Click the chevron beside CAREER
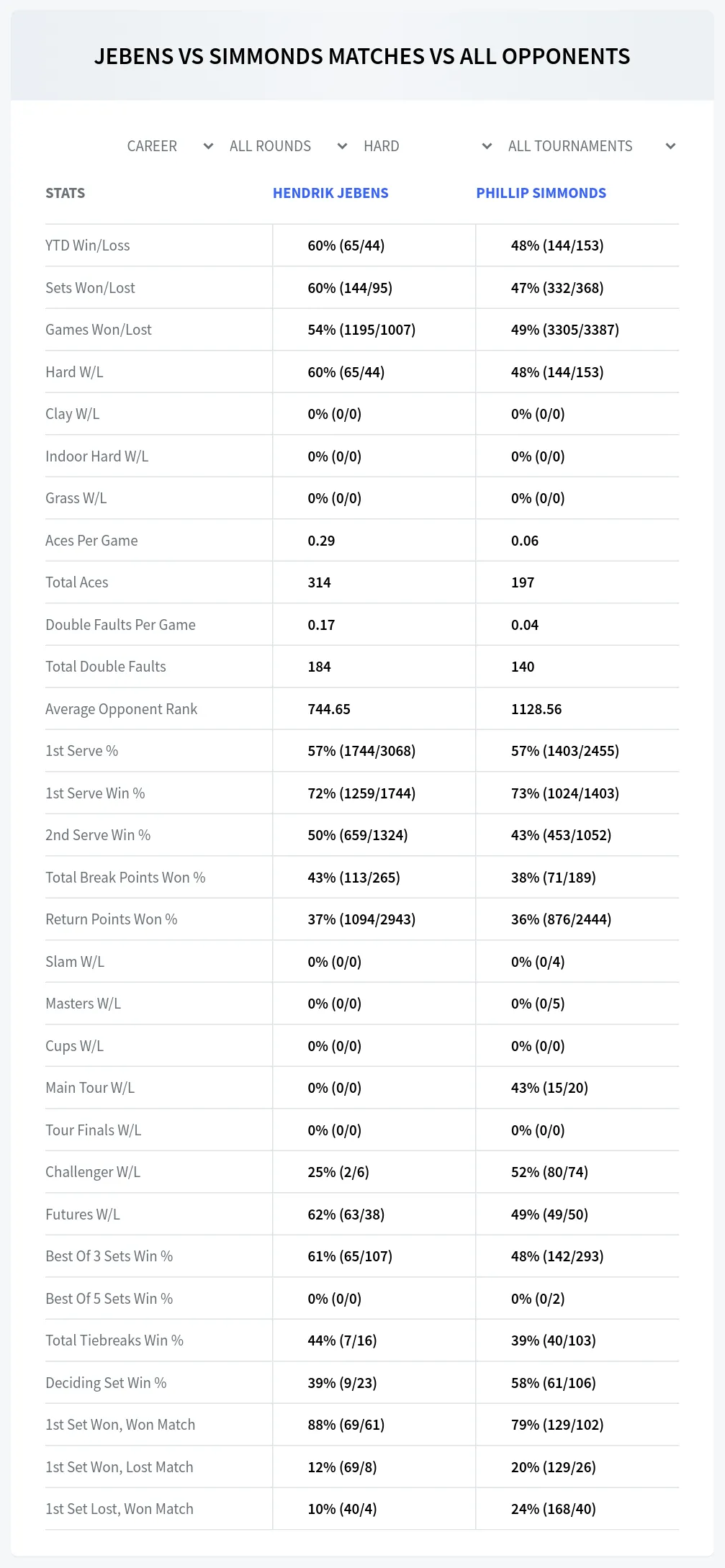The height and width of the screenshot is (1568, 725). point(208,146)
